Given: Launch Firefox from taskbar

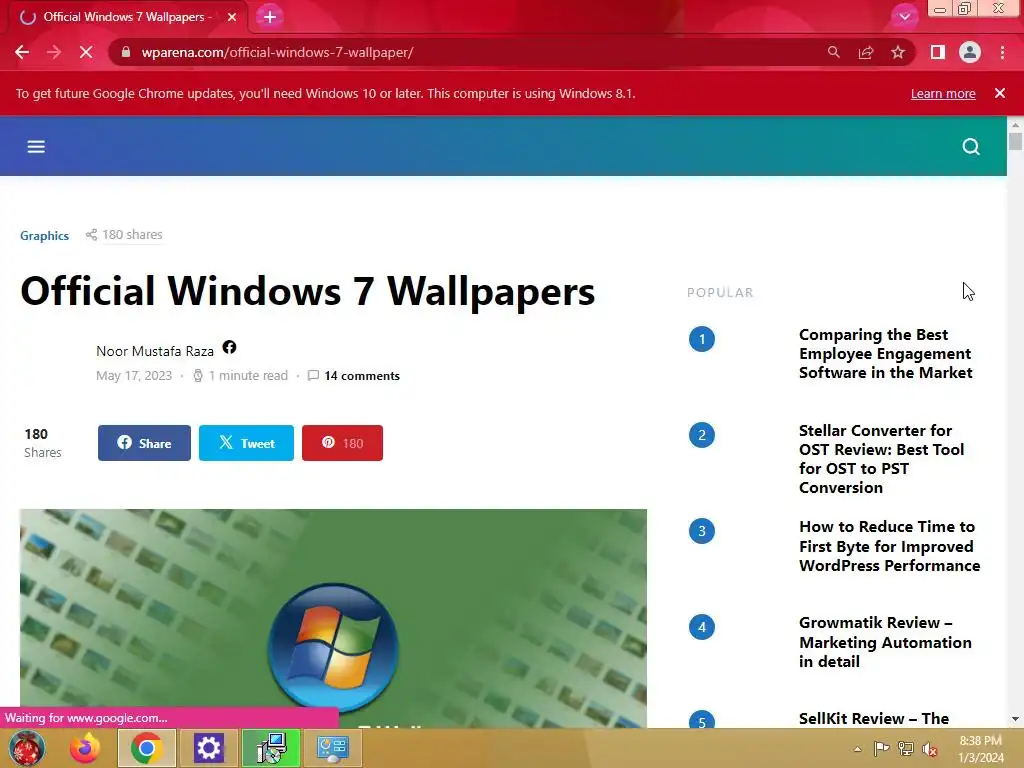Looking at the screenshot, I should pos(85,748).
